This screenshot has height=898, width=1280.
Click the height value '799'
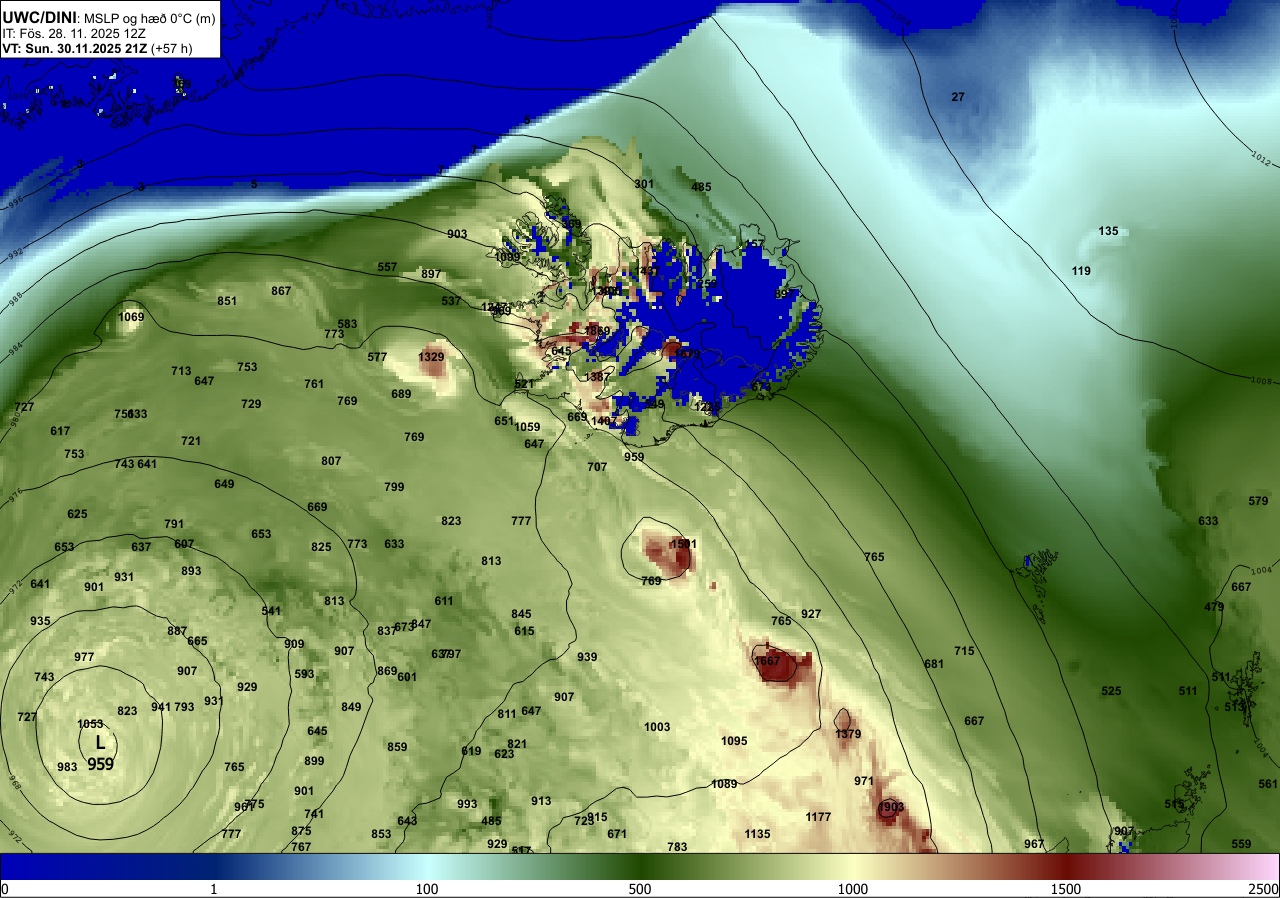[x=394, y=487]
